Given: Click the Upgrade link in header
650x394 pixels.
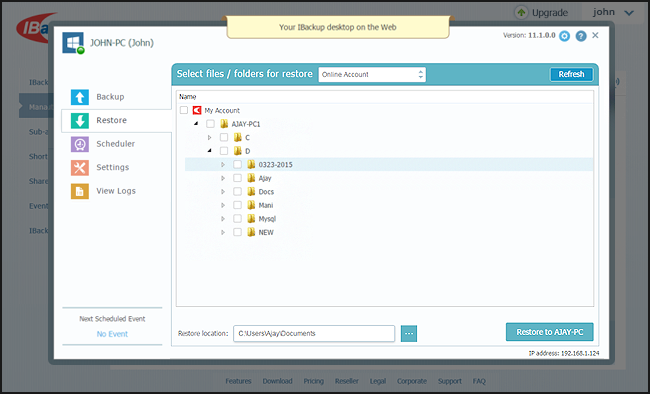Looking at the screenshot, I should [x=550, y=13].
